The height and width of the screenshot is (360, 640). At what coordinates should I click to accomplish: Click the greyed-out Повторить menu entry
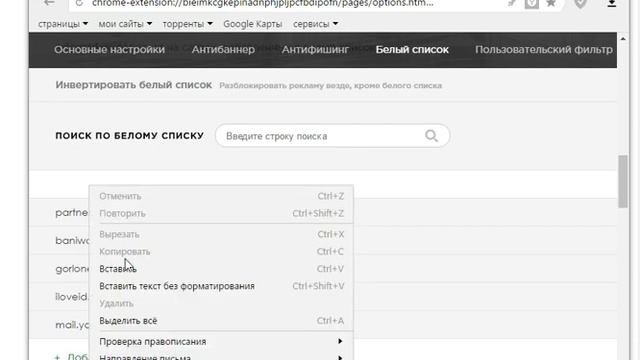tap(222, 213)
